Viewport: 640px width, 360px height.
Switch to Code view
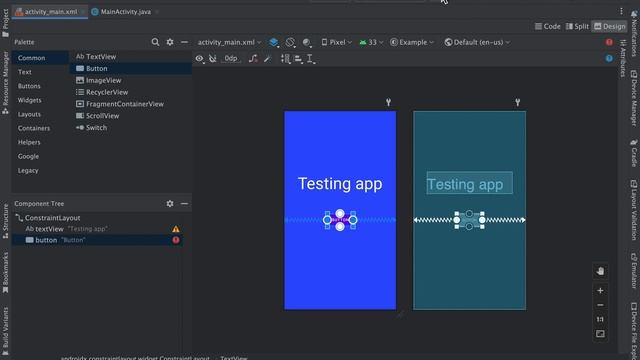(548, 27)
